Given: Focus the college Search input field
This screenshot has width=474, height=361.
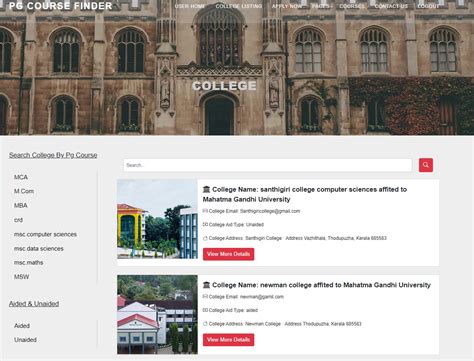Looking at the screenshot, I should point(268,165).
